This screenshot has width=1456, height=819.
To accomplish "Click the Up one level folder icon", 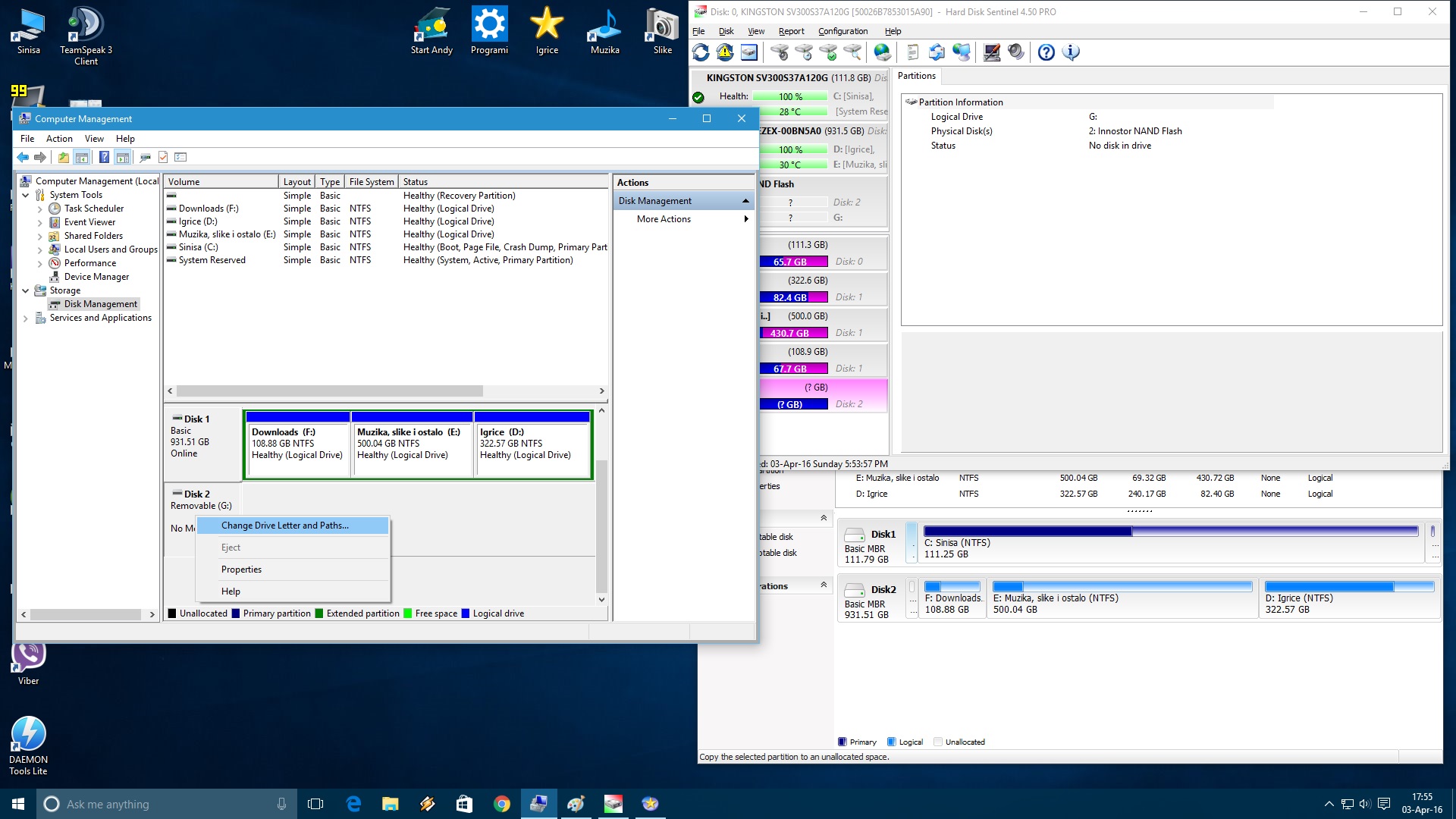I will tap(64, 158).
